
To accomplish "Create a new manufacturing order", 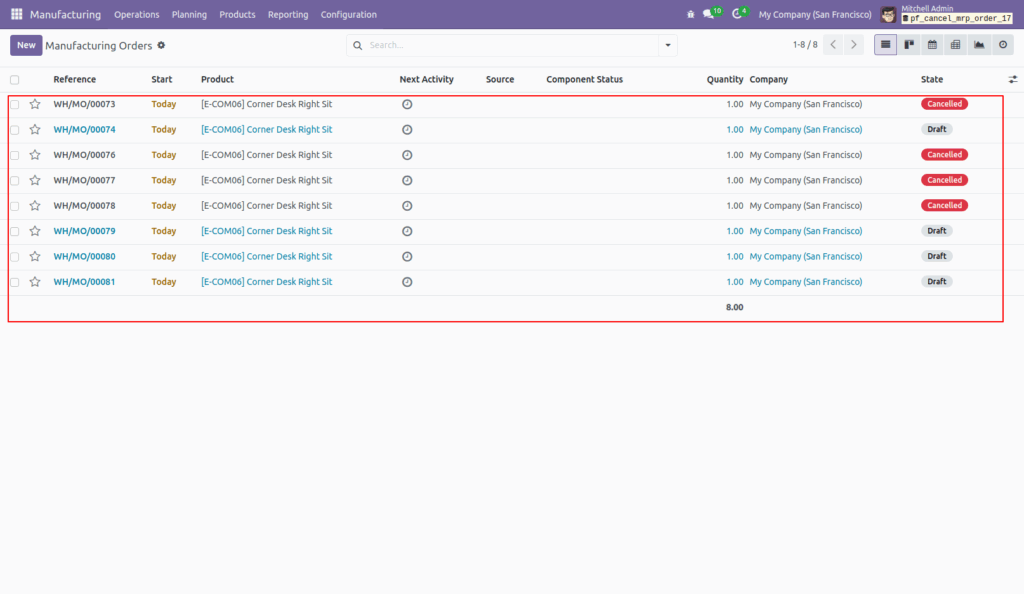I will click(26, 45).
